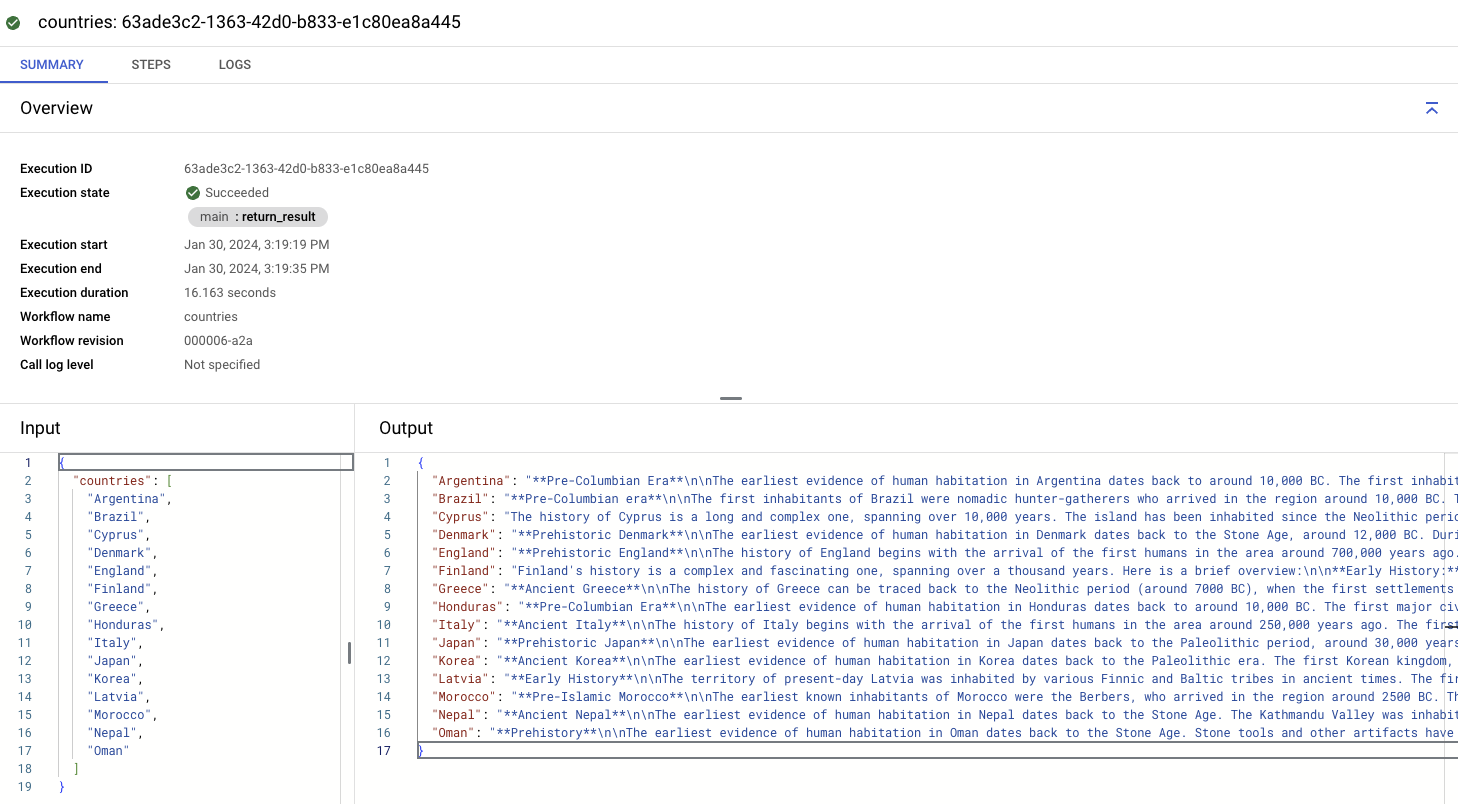Click the main : return_result step chip
Screen dimensions: 1458x804
[x=258, y=217]
